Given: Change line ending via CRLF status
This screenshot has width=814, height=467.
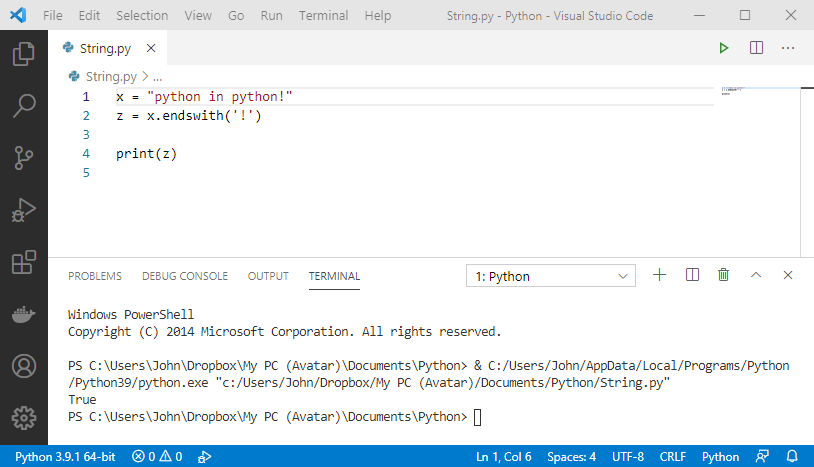Looking at the screenshot, I should click(x=673, y=457).
